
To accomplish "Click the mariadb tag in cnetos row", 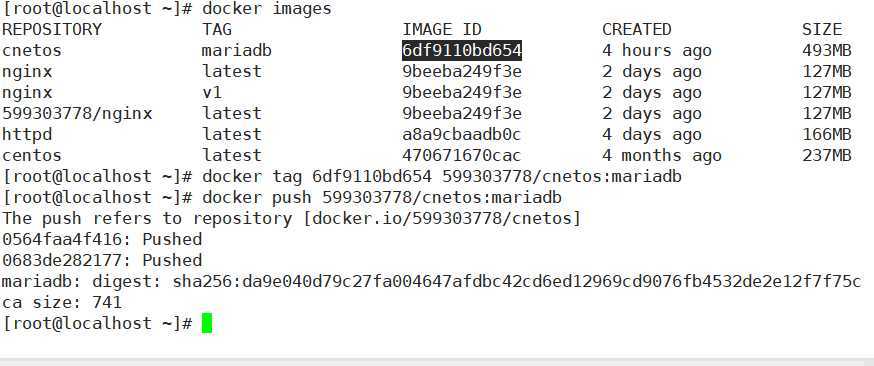I will pos(237,51).
